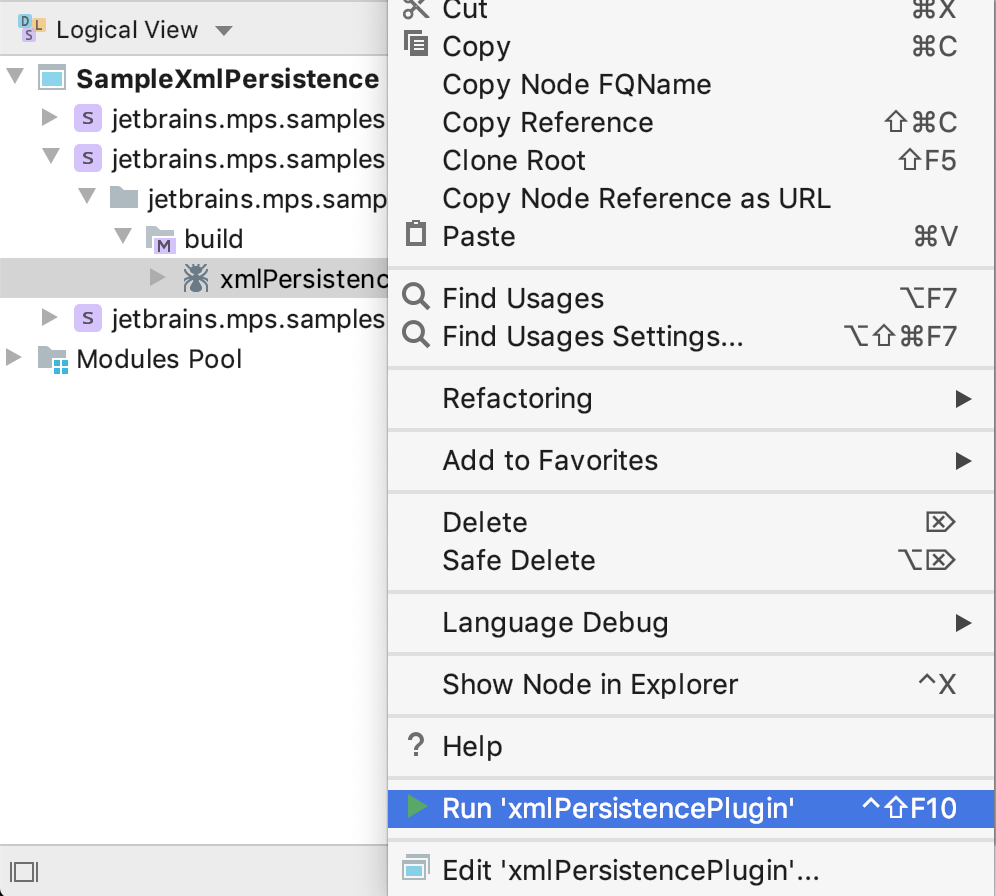Click the xmlPersistence build script bug icon
This screenshot has height=896, width=996.
195,279
